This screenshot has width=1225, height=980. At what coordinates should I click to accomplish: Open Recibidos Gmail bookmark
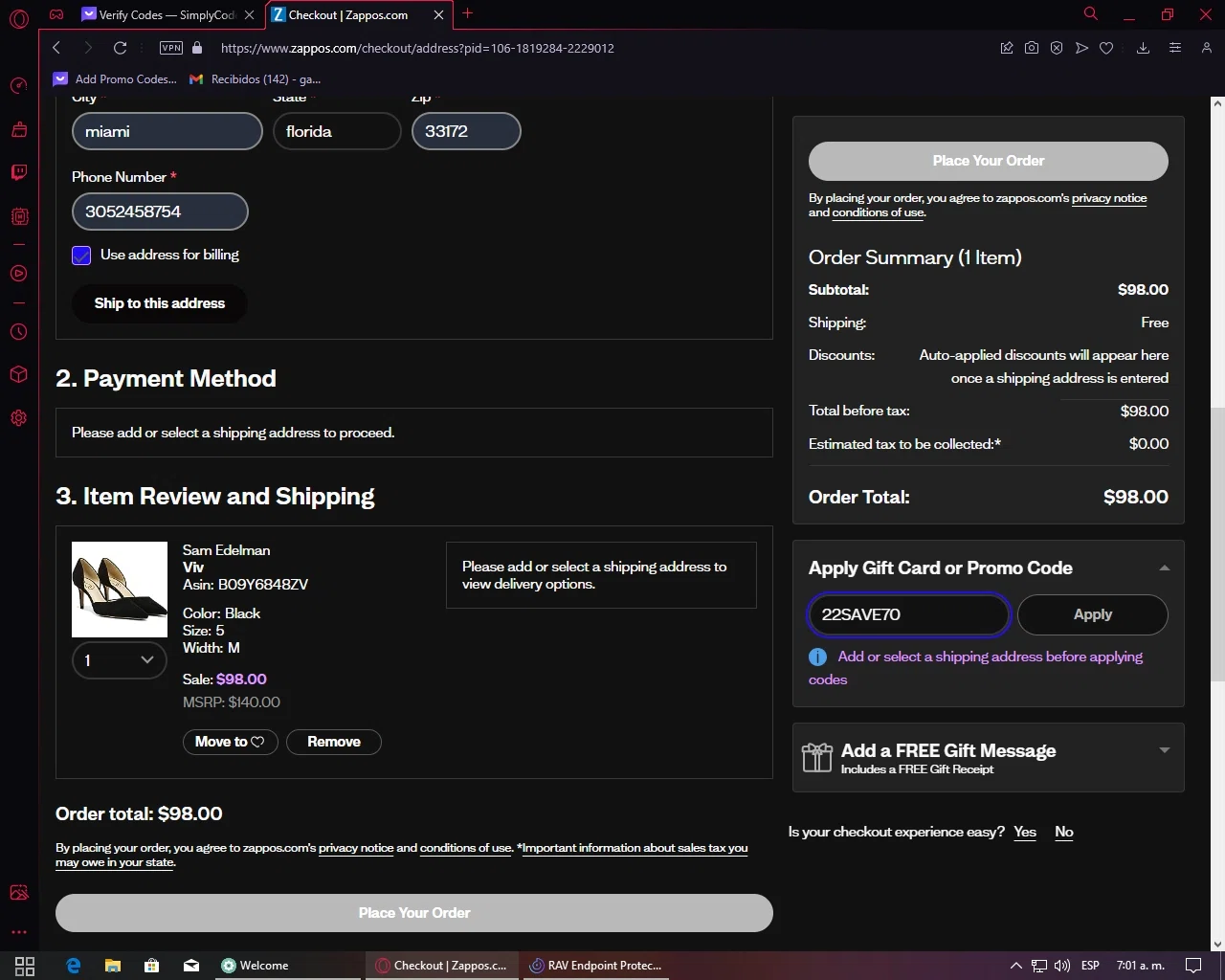[x=256, y=79]
